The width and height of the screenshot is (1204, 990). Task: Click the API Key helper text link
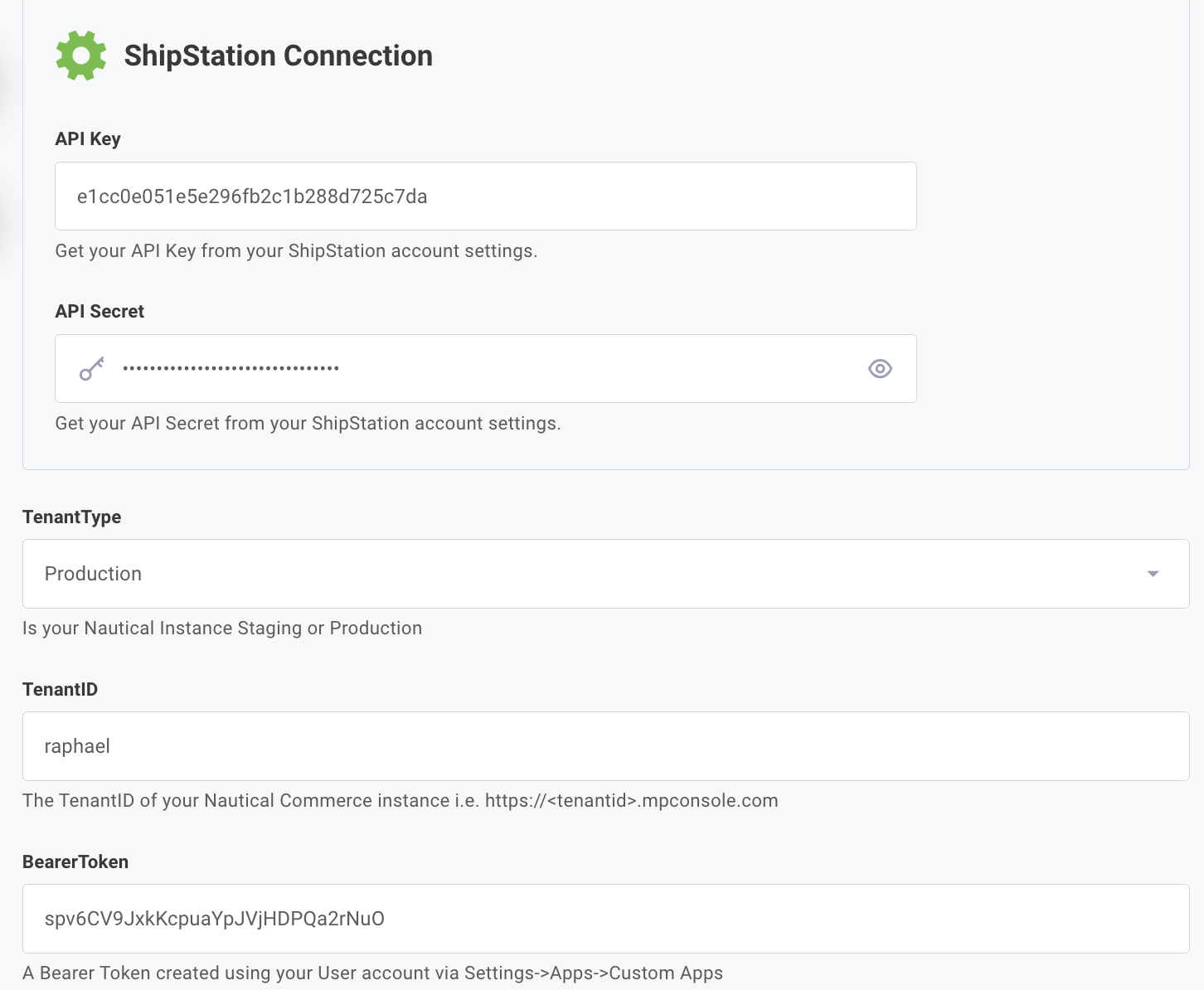pos(296,250)
